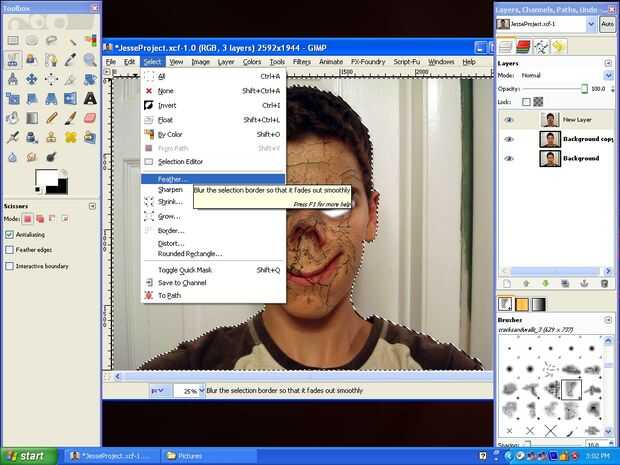The image size is (620, 465).
Task: Hide the Background layer via its eye icon
Action: pos(509,158)
